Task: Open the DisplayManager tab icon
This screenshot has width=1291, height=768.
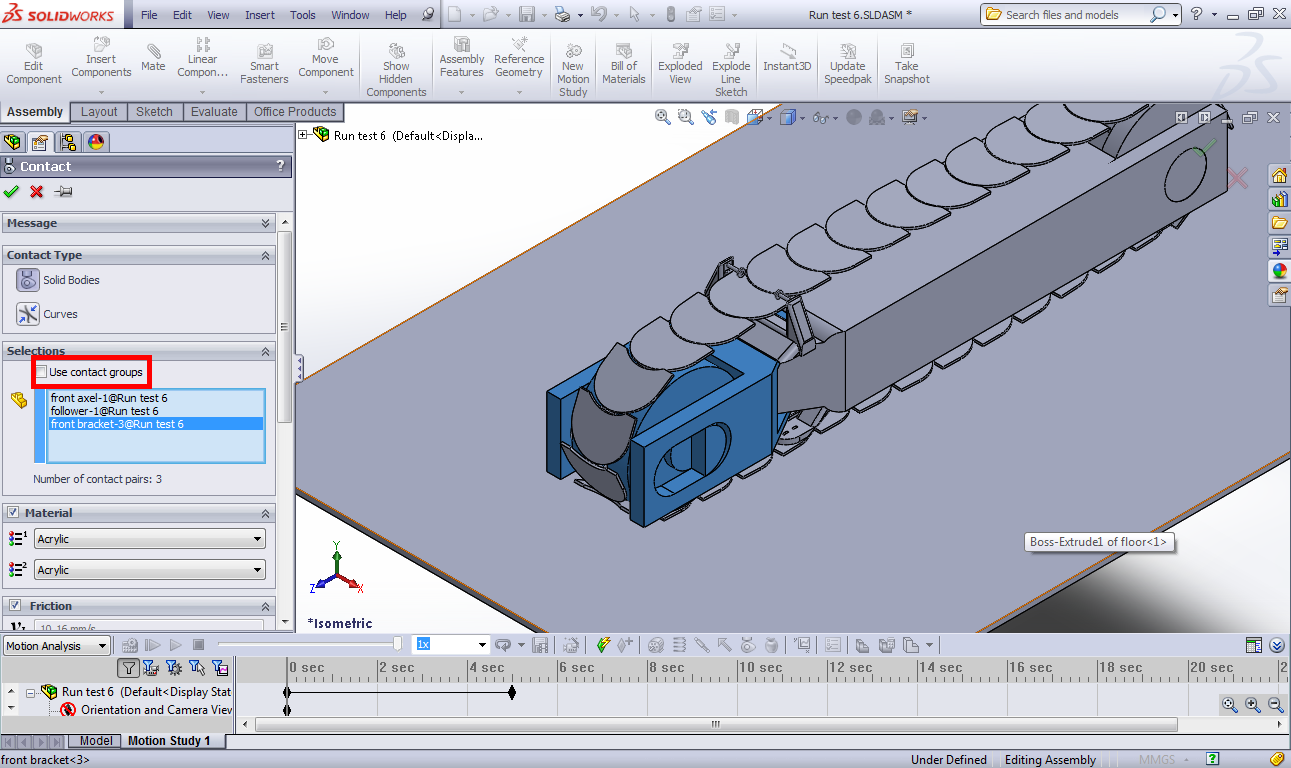Action: [95, 142]
